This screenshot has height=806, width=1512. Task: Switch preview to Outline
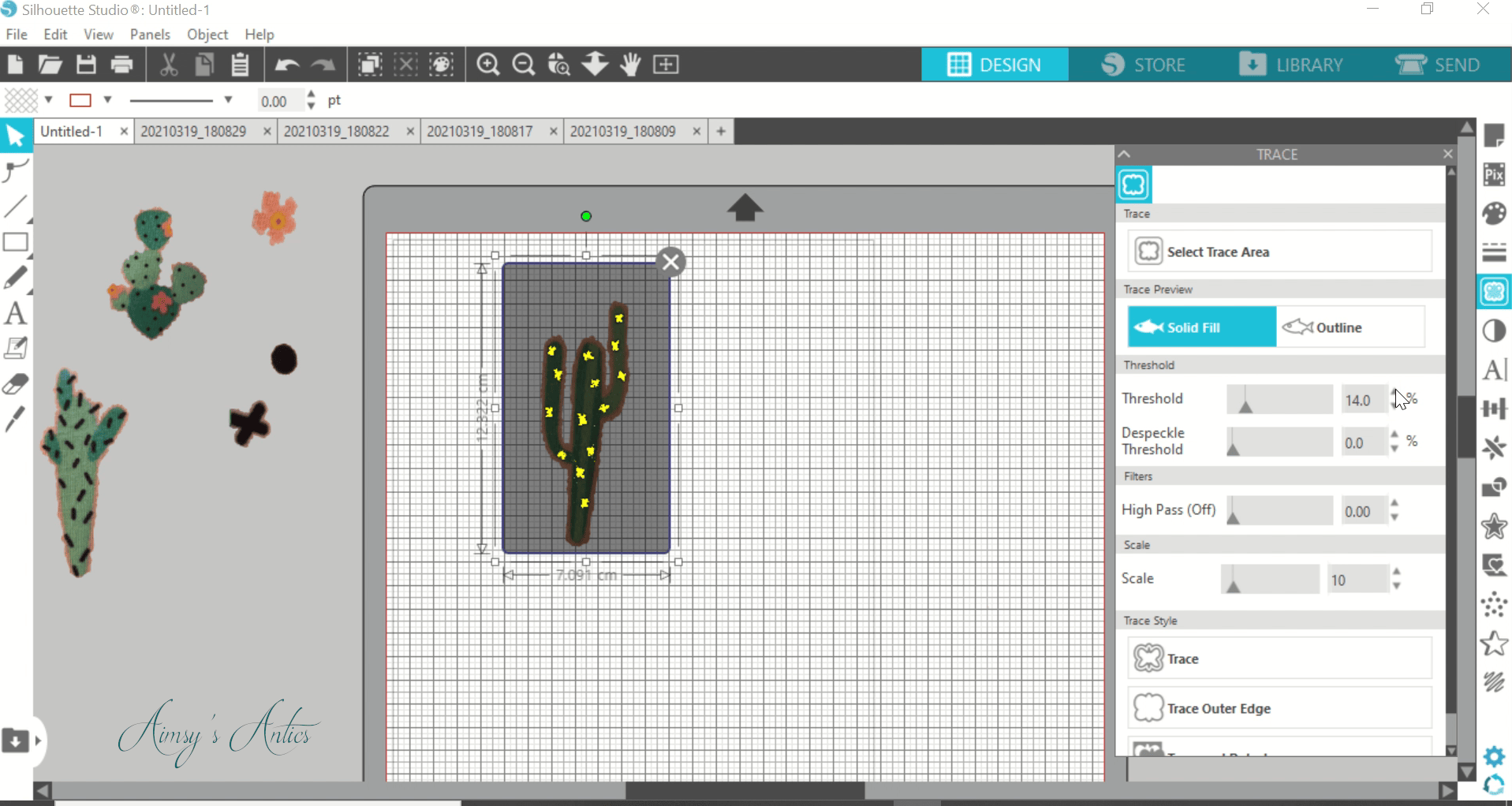pyautogui.click(x=1350, y=327)
